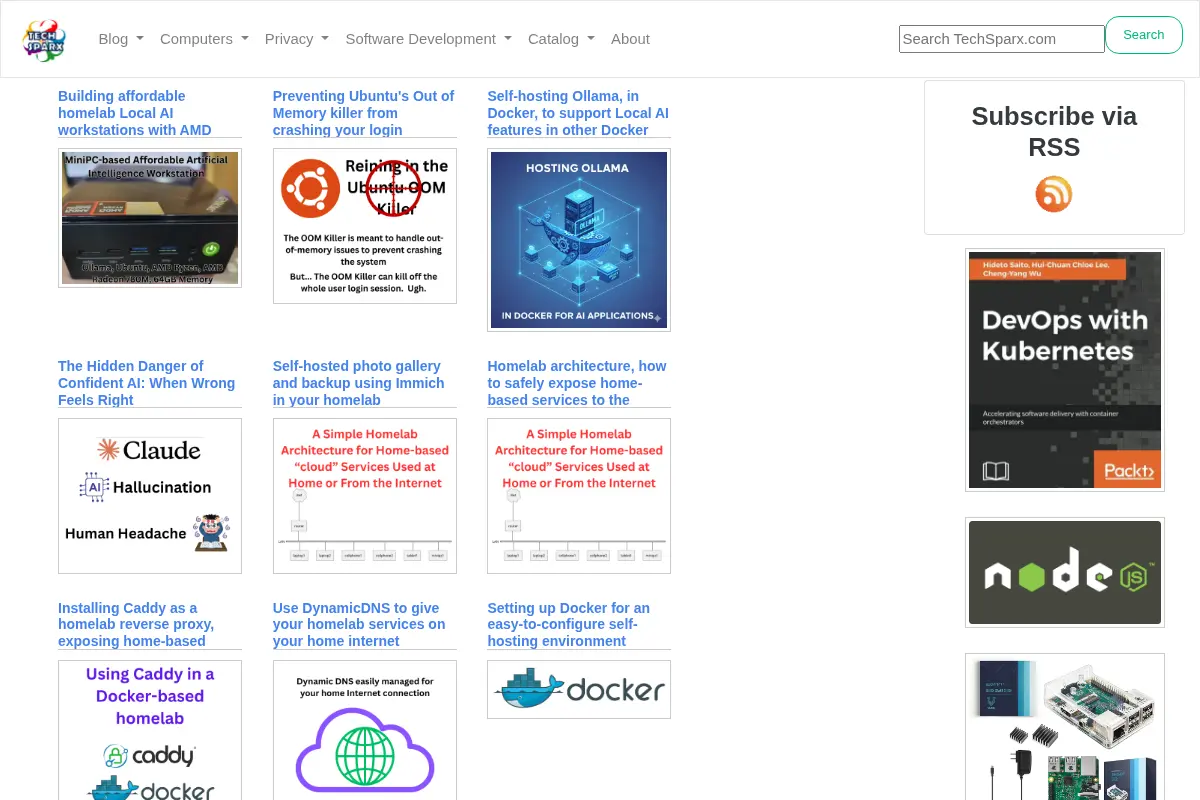Click the Docker whale logo thumbnail
1200x800 pixels.
click(579, 689)
